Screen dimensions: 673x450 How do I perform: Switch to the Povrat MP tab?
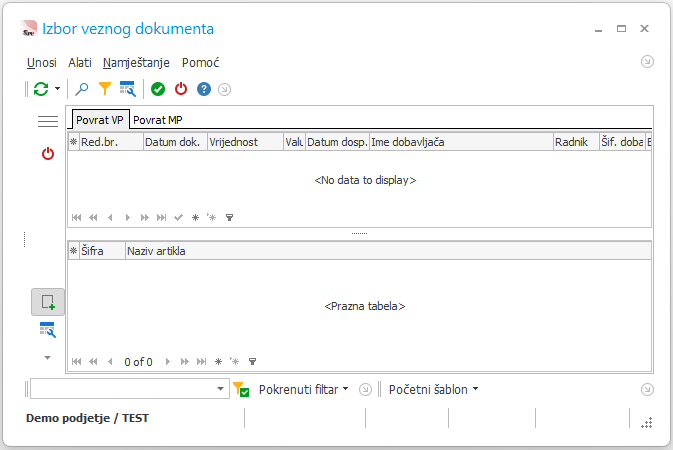(x=158, y=120)
